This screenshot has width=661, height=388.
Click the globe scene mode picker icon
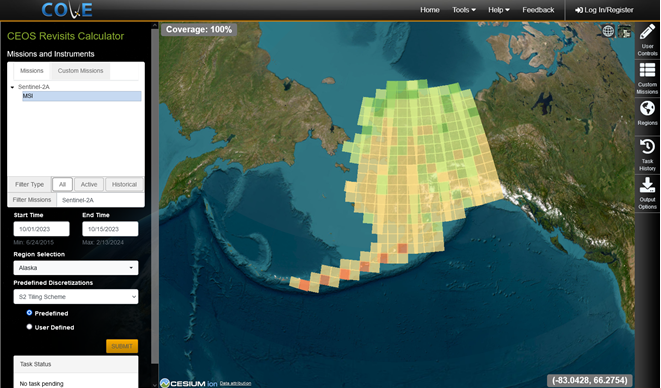[608, 31]
